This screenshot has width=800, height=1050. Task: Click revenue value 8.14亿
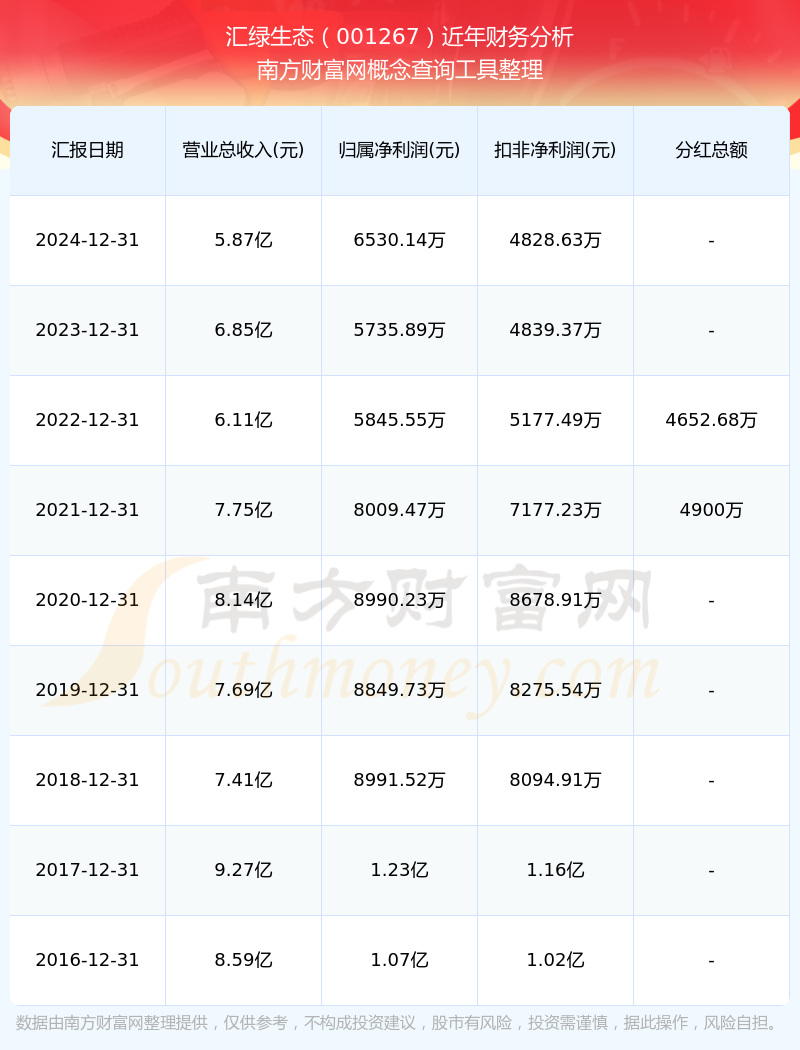244,600
